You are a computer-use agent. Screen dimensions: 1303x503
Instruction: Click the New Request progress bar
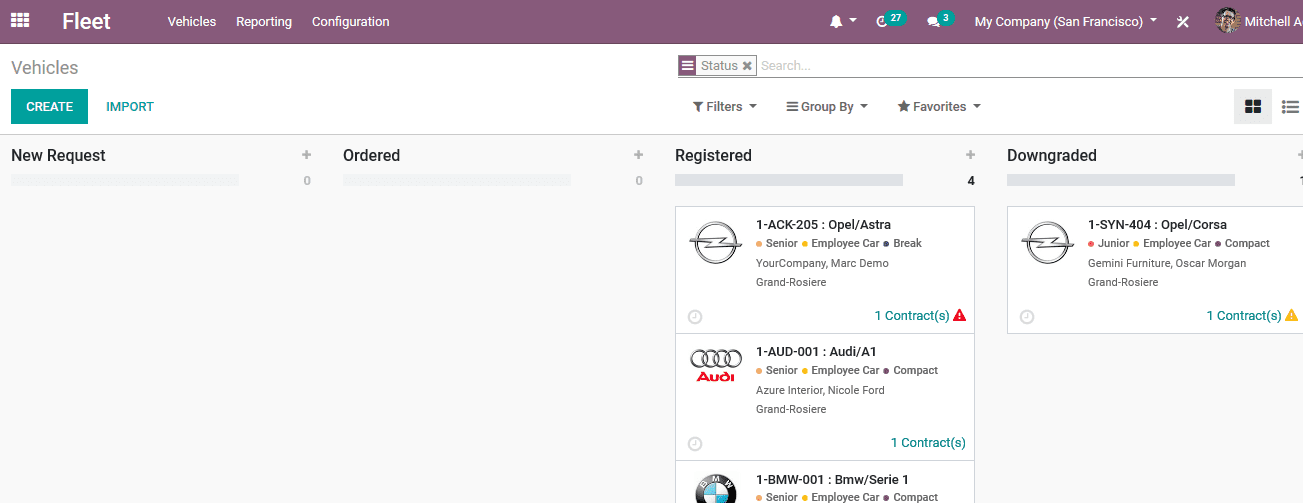[125, 180]
